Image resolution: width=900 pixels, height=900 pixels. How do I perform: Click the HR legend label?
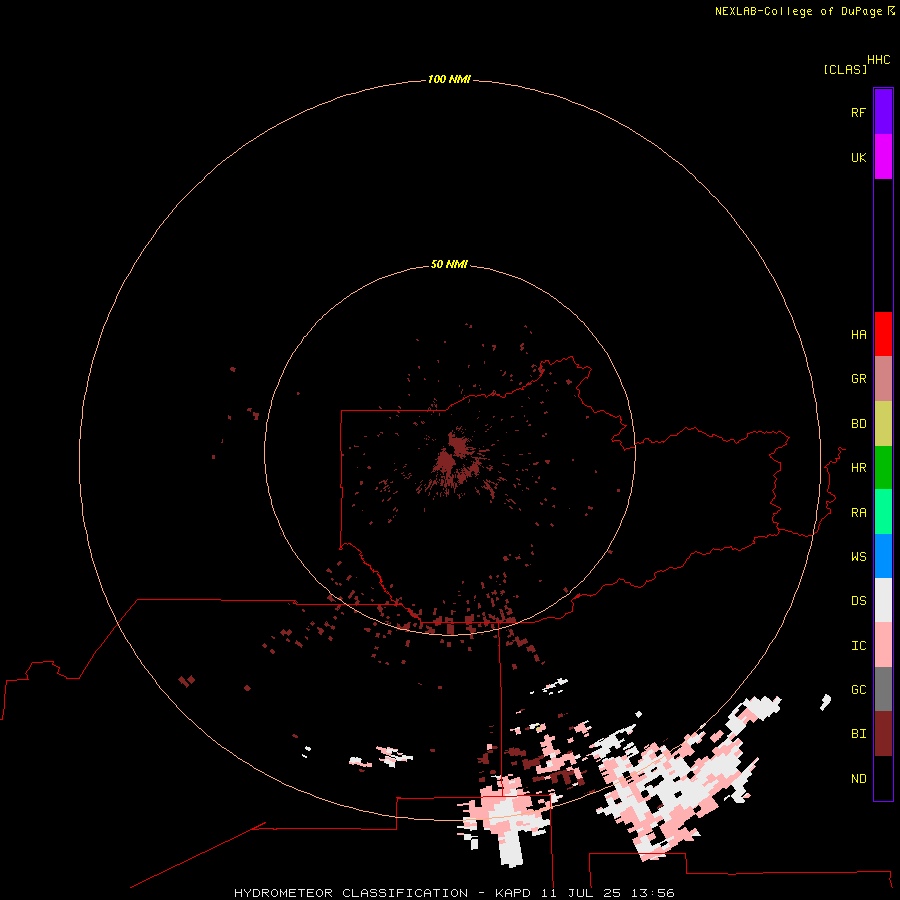(x=859, y=468)
